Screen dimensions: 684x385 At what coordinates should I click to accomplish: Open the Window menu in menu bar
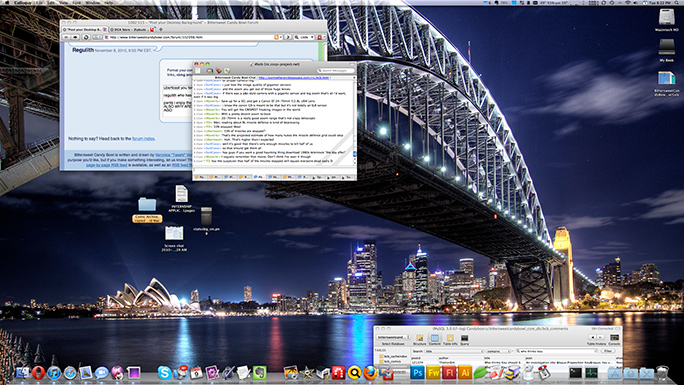point(92,2)
